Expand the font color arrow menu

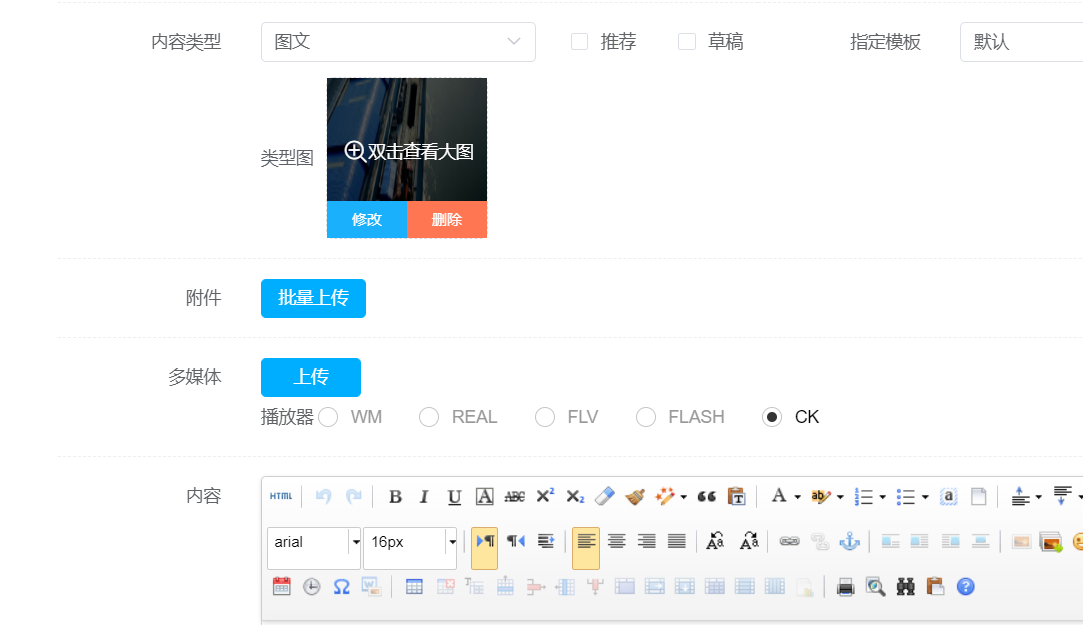797,497
